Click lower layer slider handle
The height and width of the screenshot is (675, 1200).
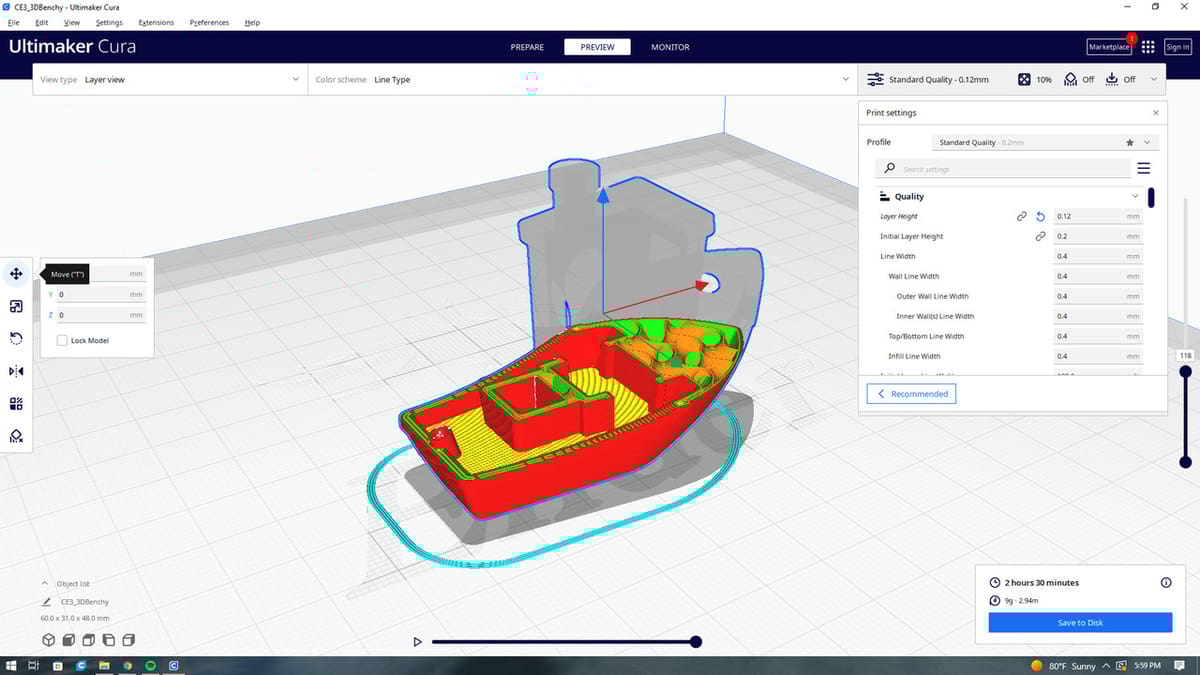pyautogui.click(x=1185, y=462)
